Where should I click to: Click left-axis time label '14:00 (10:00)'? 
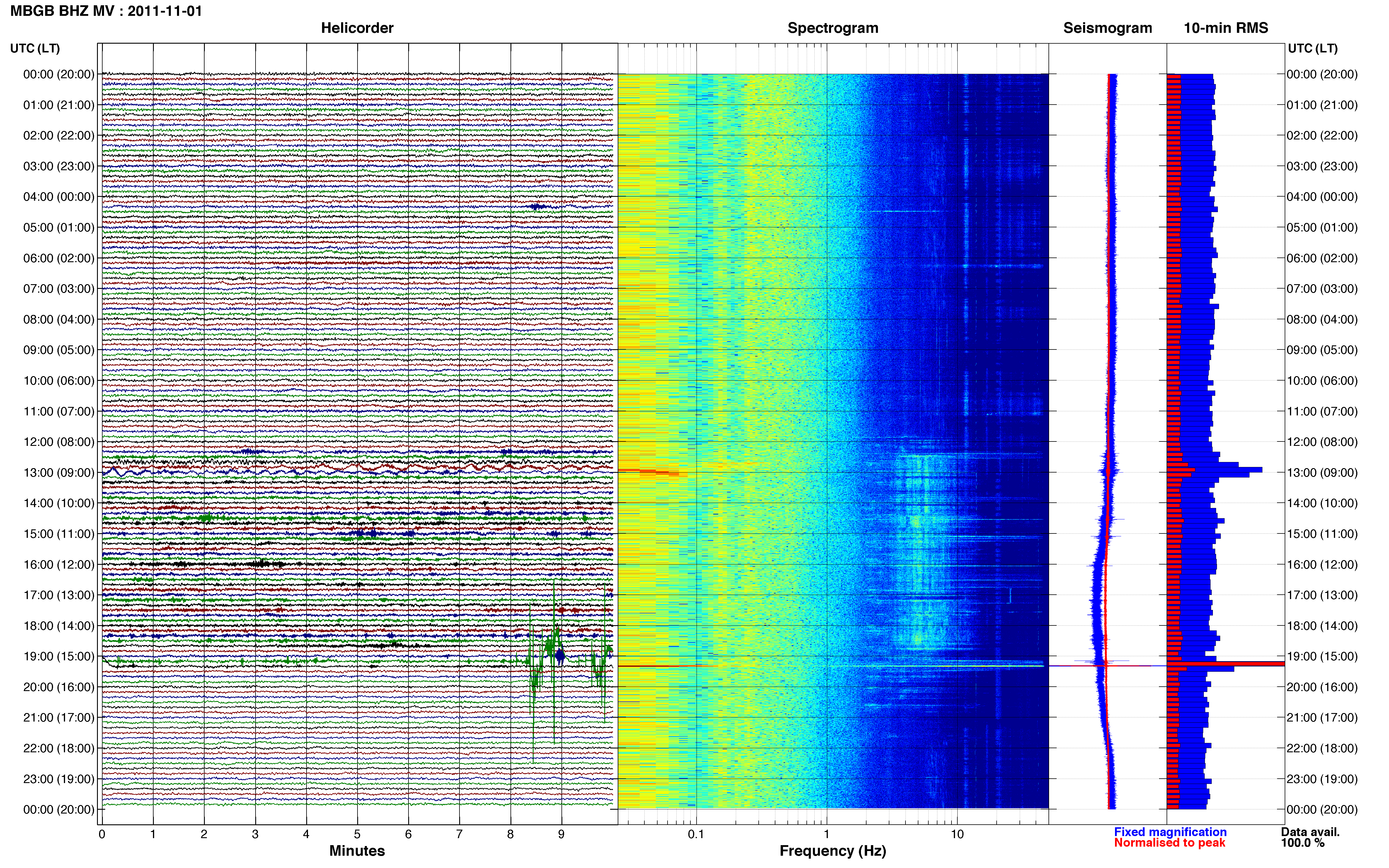[59, 504]
